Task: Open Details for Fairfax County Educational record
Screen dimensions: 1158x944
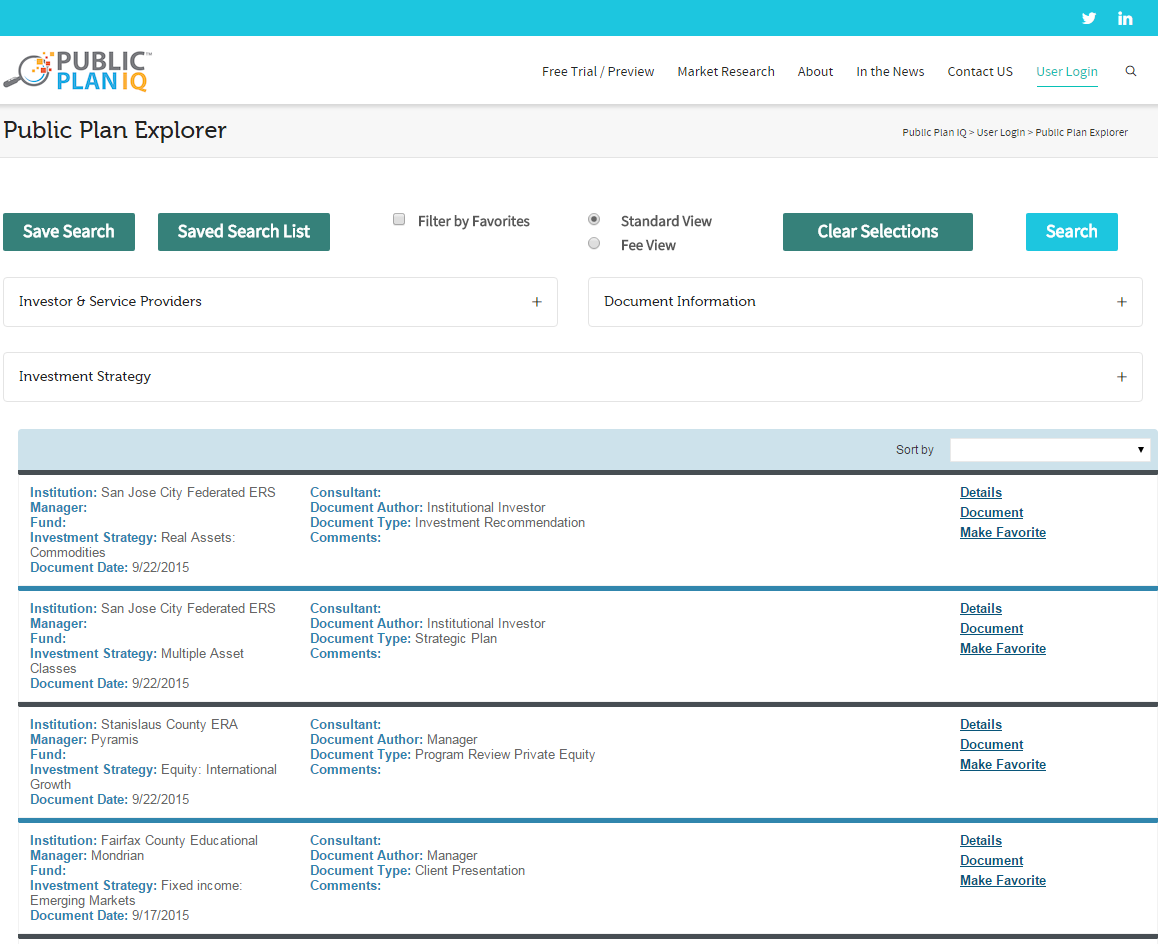Action: point(981,841)
